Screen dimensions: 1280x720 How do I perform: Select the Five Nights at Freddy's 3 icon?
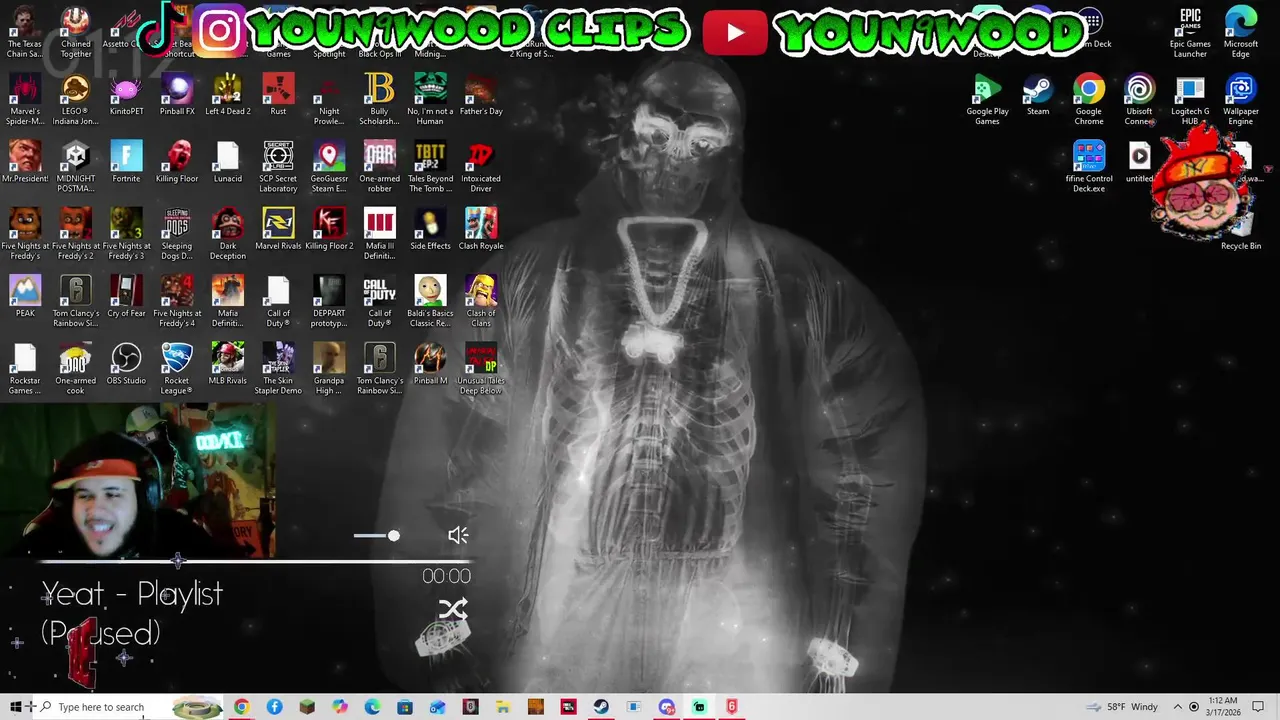point(126,233)
